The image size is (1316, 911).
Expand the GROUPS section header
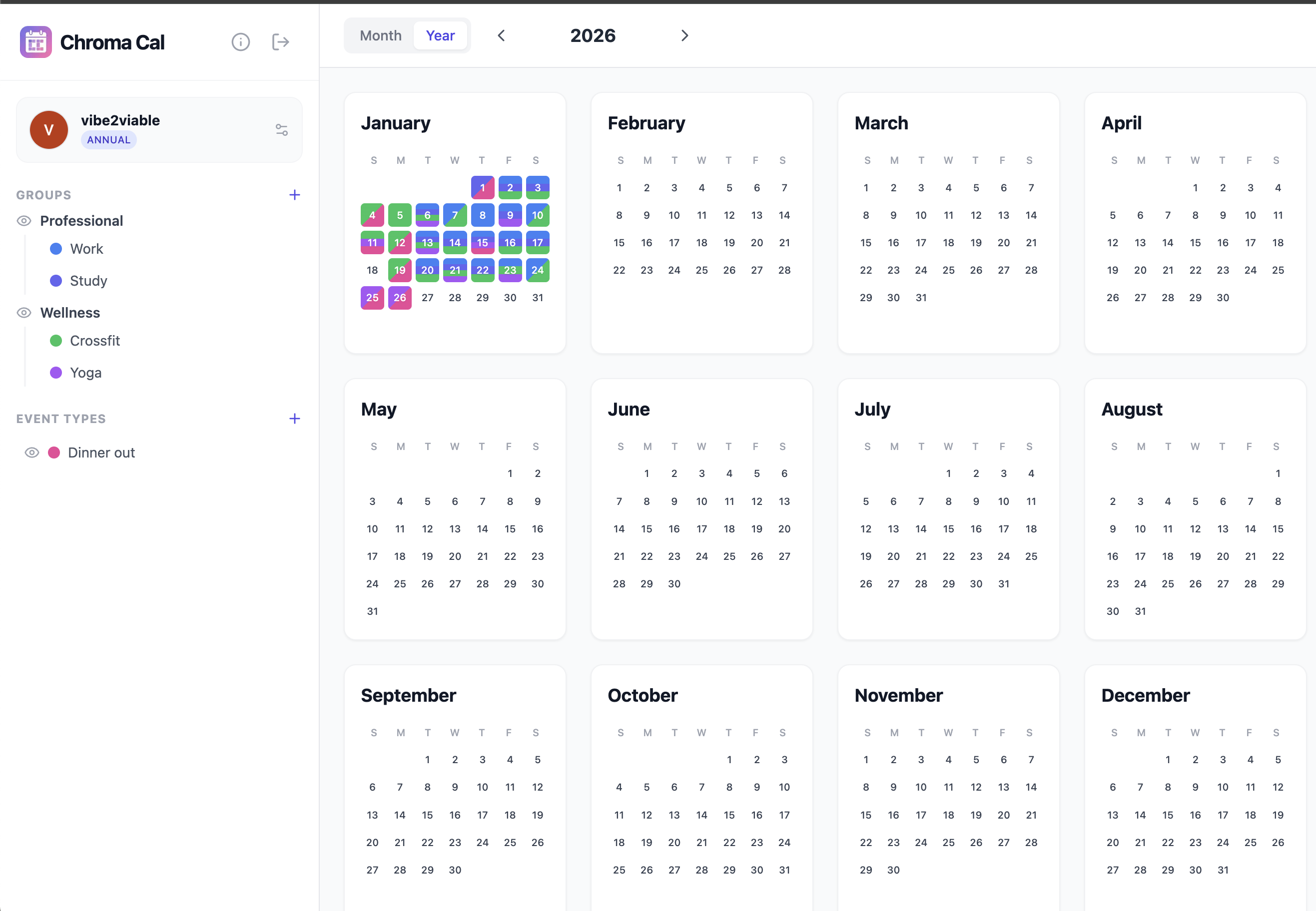[x=43, y=194]
